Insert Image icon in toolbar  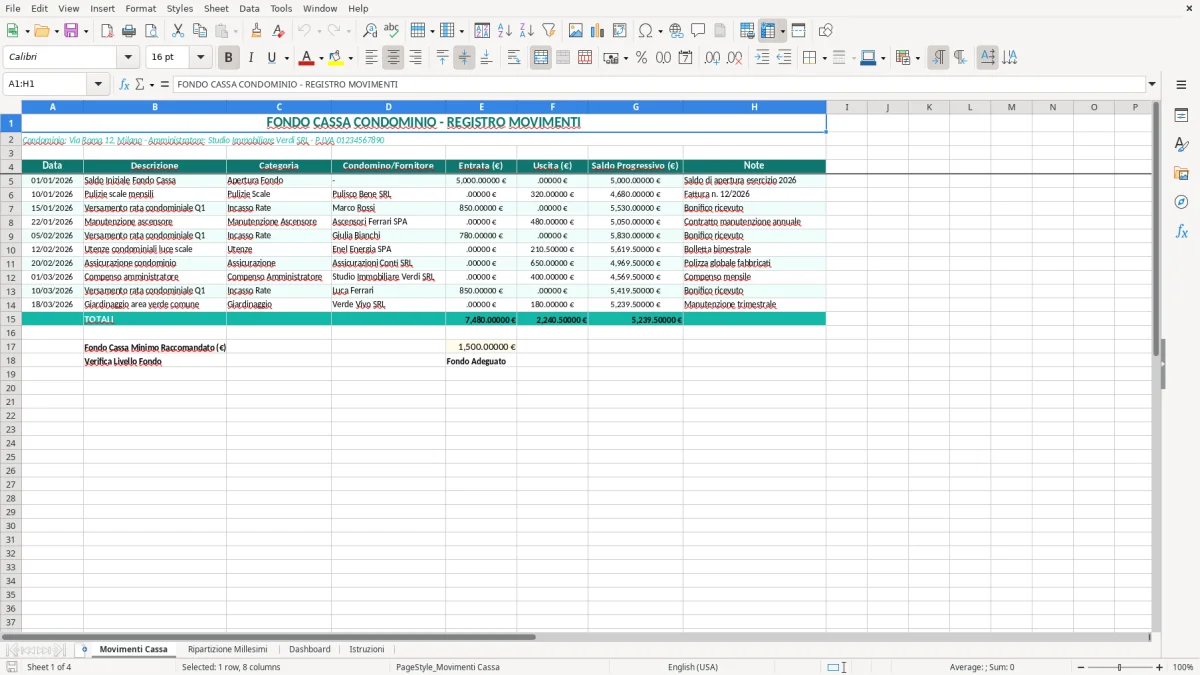[x=576, y=31]
